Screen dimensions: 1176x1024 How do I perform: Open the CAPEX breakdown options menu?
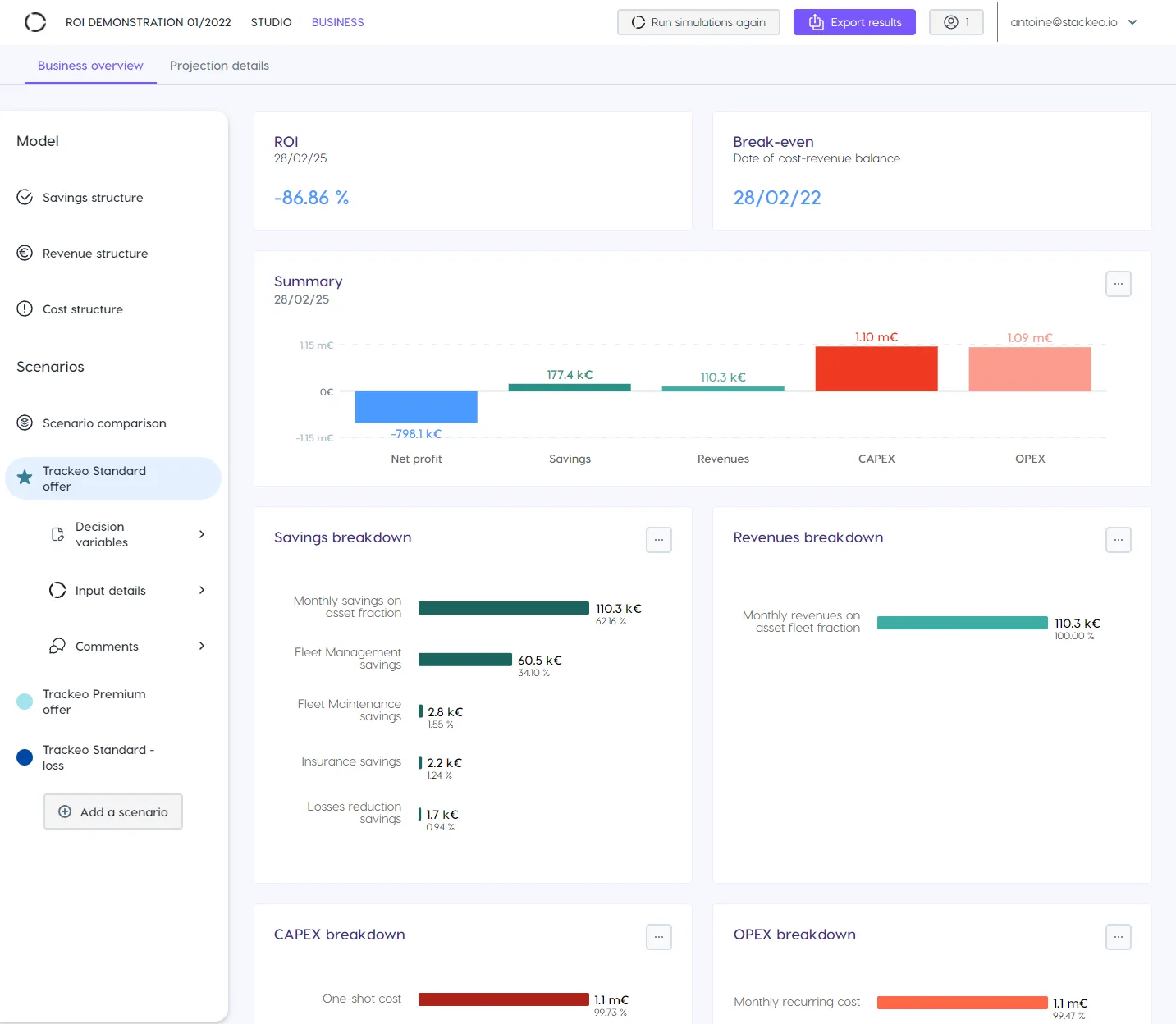pos(659,937)
